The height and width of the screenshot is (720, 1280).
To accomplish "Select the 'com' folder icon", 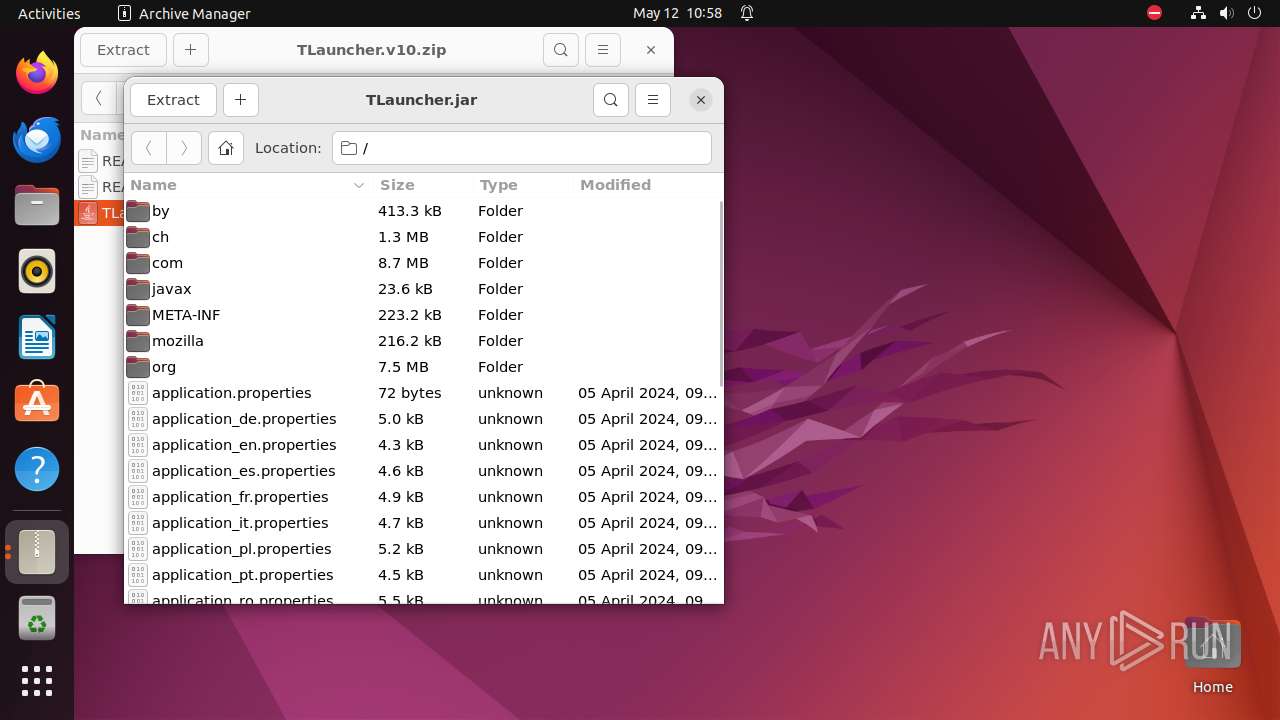I will (x=138, y=263).
